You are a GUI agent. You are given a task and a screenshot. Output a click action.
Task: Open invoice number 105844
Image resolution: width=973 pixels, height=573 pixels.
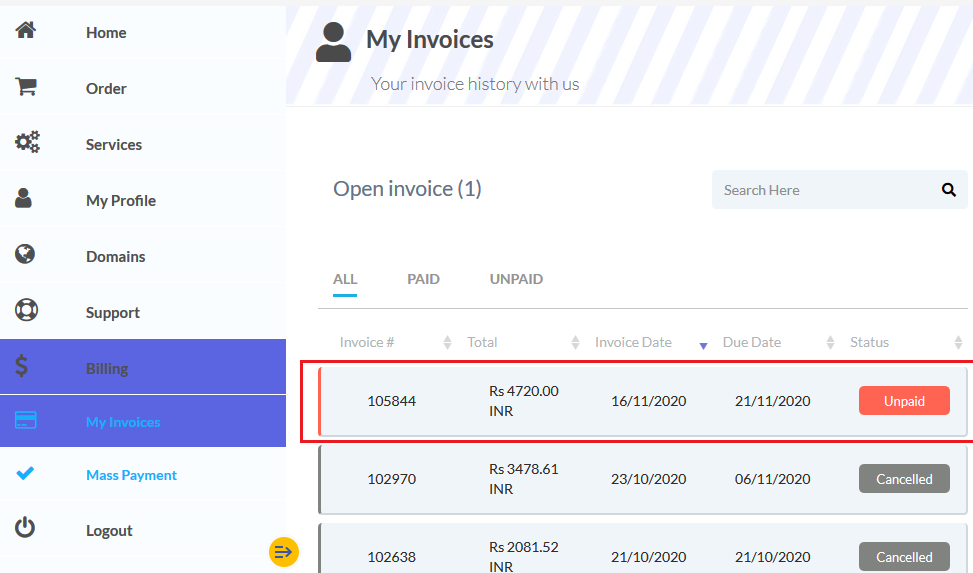pos(392,401)
